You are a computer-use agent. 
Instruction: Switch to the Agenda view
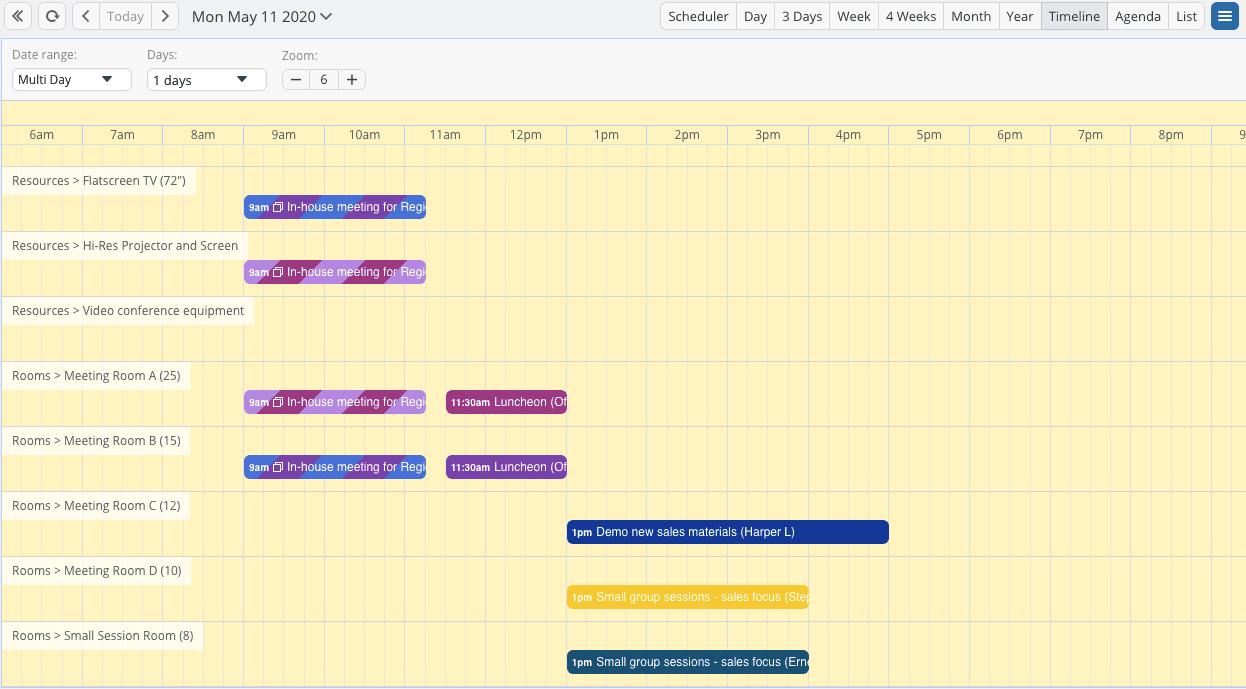pyautogui.click(x=1137, y=16)
